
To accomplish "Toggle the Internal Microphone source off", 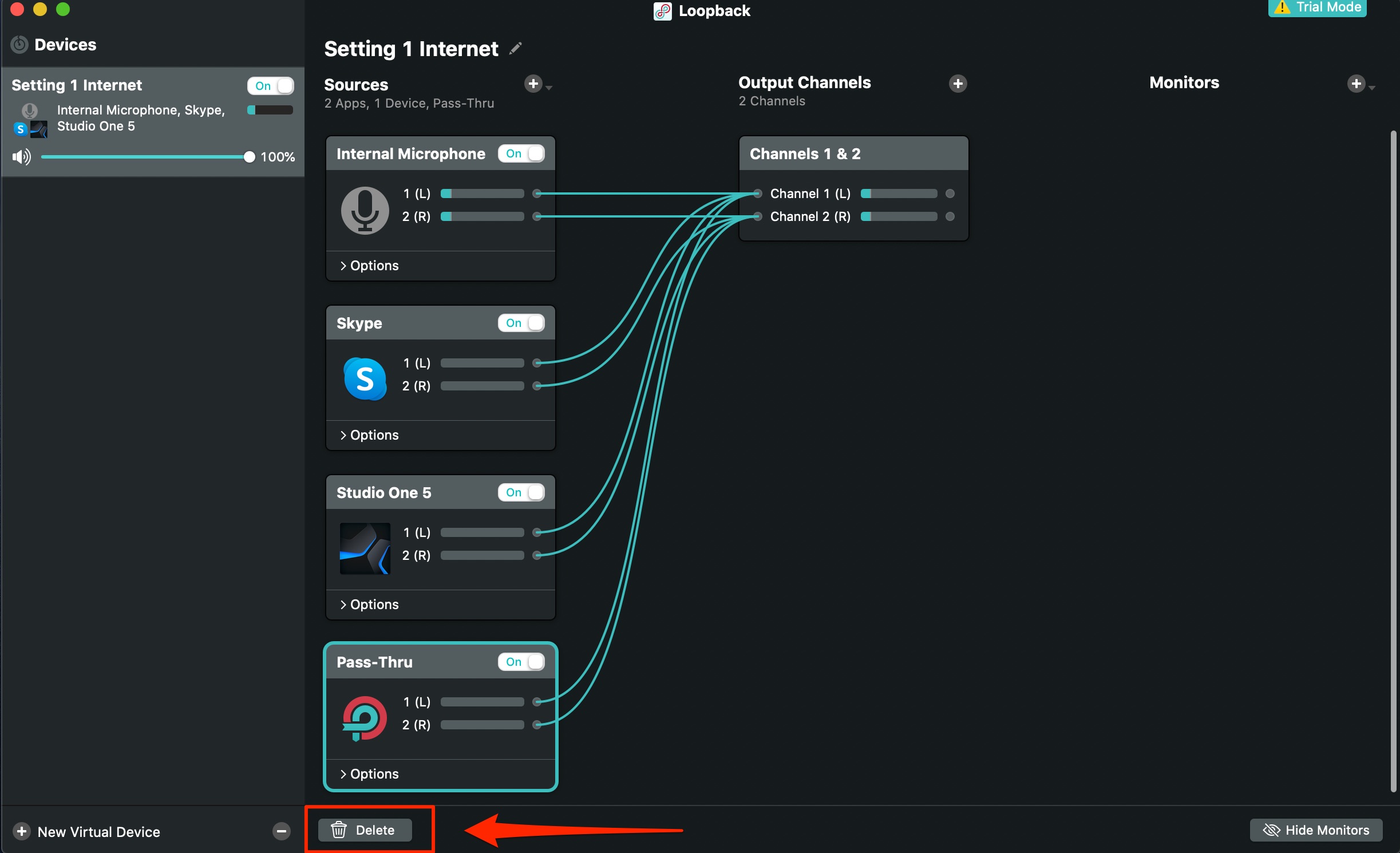I will tap(521, 153).
